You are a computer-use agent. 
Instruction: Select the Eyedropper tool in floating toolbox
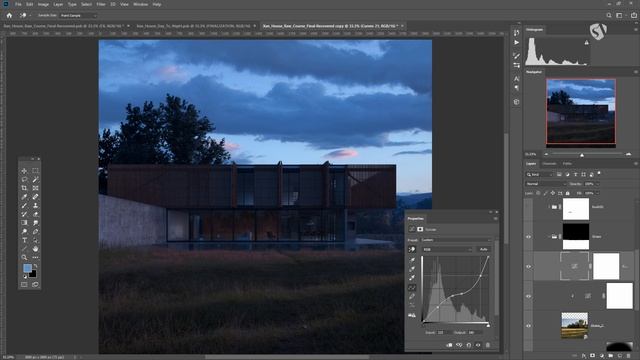click(24, 197)
